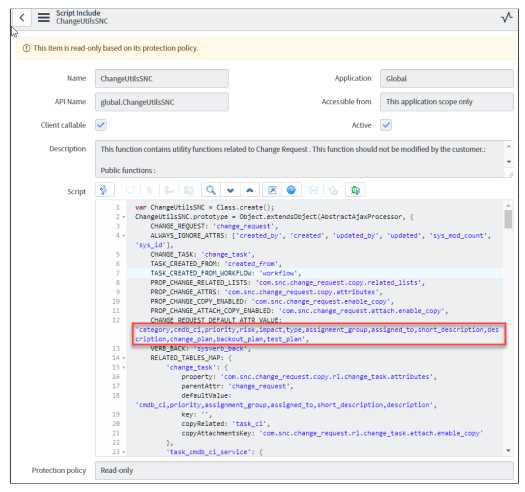This screenshot has height=492, width=525.
Task: Toggle full screen script editor icon
Action: pyautogui.click(x=272, y=191)
